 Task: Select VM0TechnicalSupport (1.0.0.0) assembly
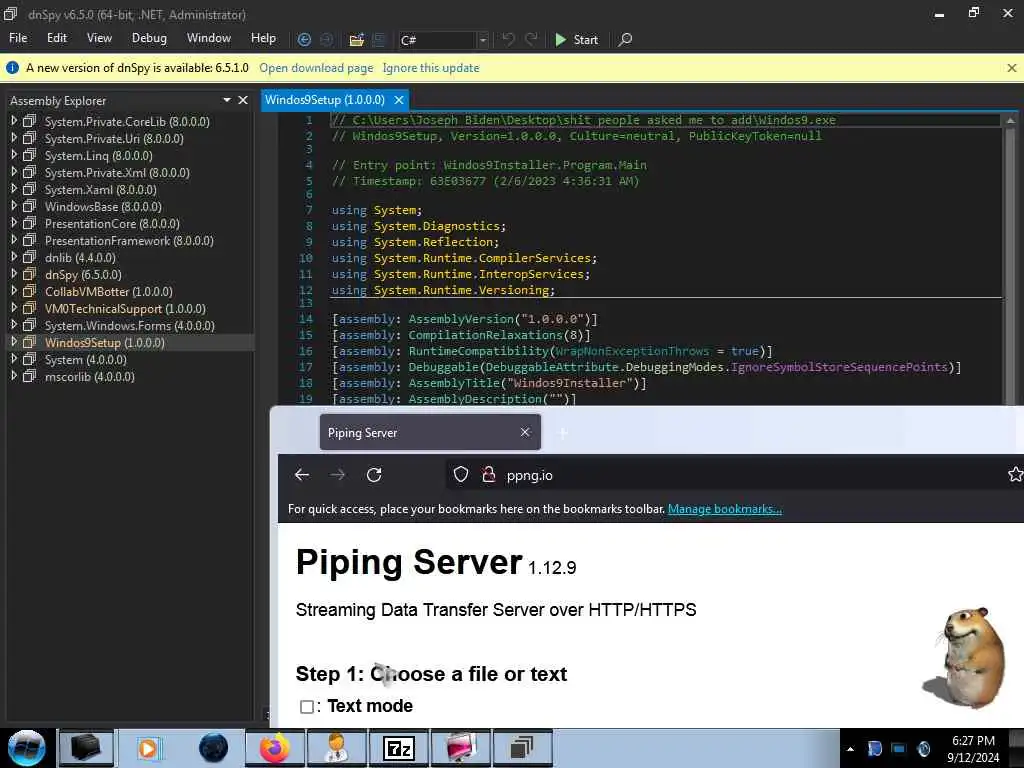tap(125, 308)
